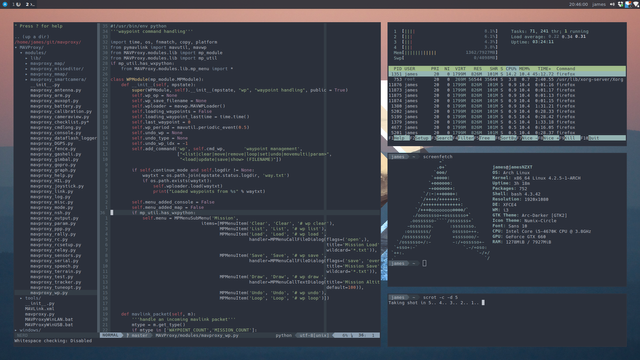The width and height of the screenshot is (640, 360).
Task: Click the F3 Search button in htop
Action: [442, 138]
